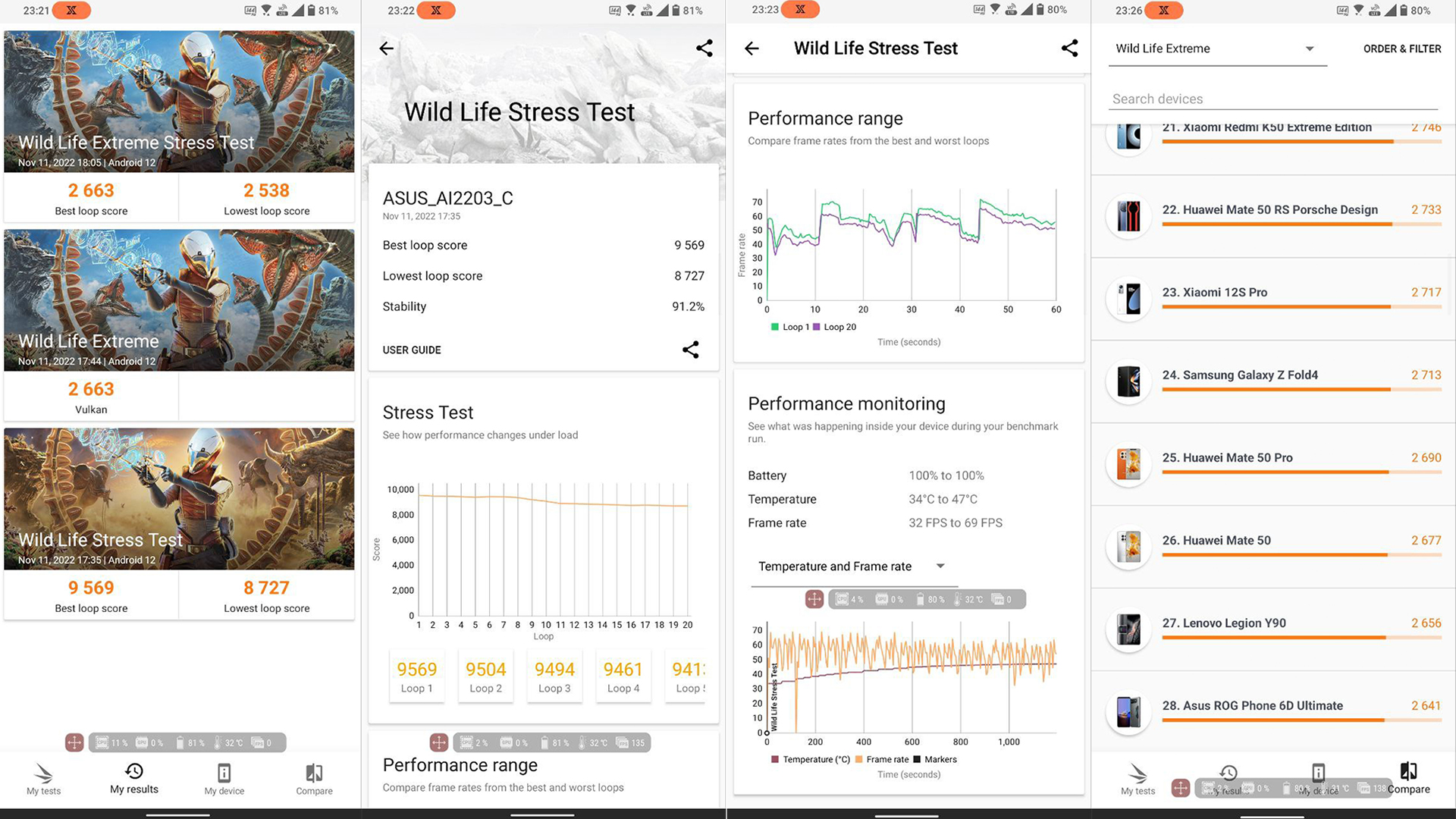Viewport: 1456px width, 819px height.
Task: Tap Vulkan score 2 663
Action: [x=91, y=389]
